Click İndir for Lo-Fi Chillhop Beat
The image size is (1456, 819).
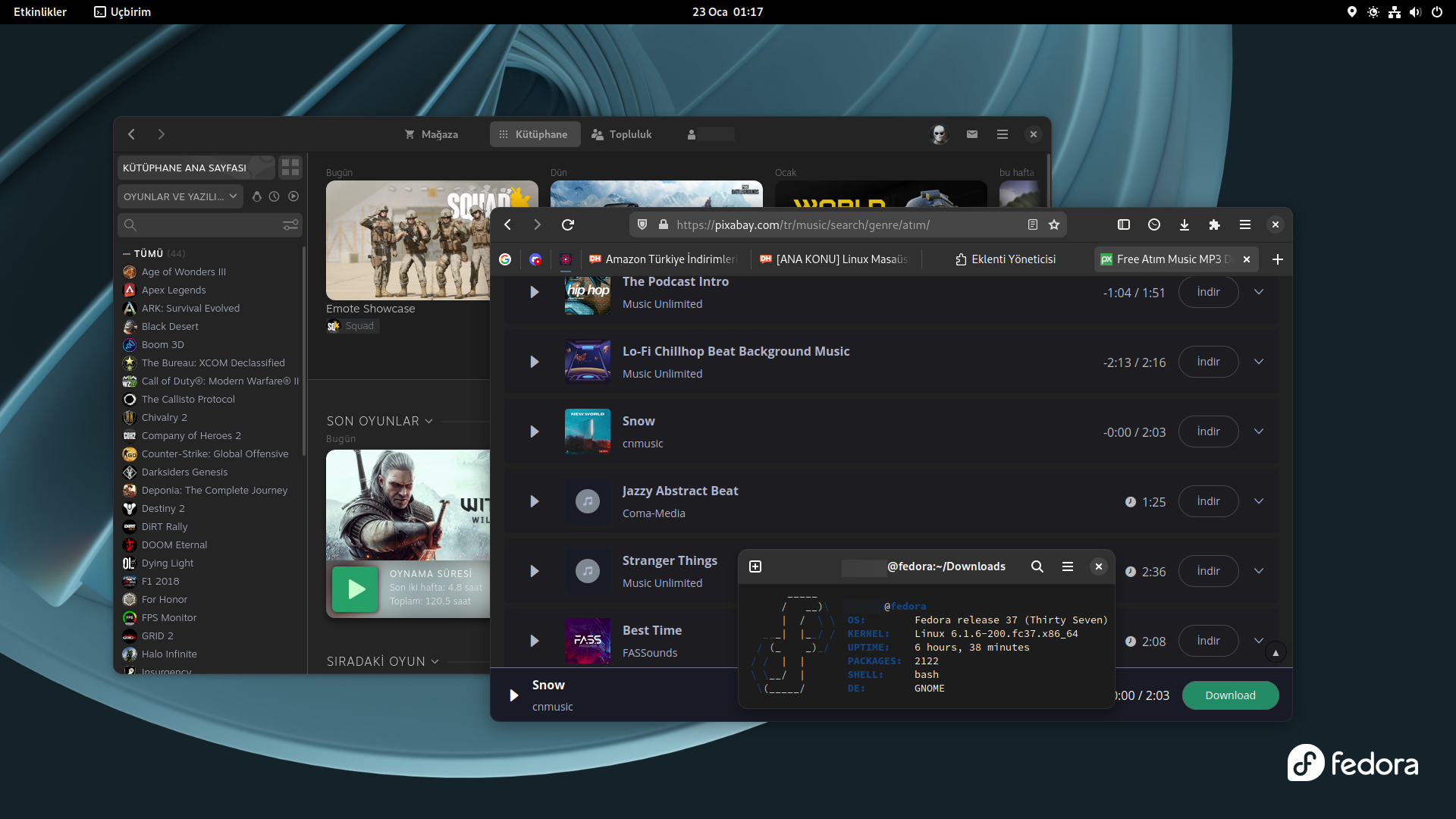(1209, 362)
